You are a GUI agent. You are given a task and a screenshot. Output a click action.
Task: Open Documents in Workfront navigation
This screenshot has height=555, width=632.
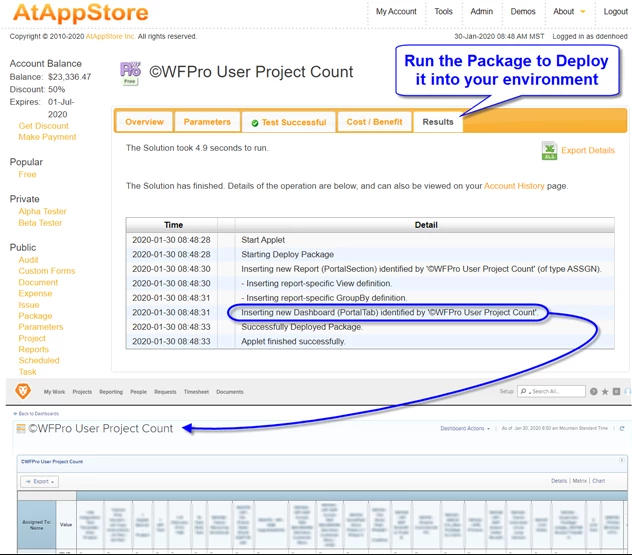(230, 392)
